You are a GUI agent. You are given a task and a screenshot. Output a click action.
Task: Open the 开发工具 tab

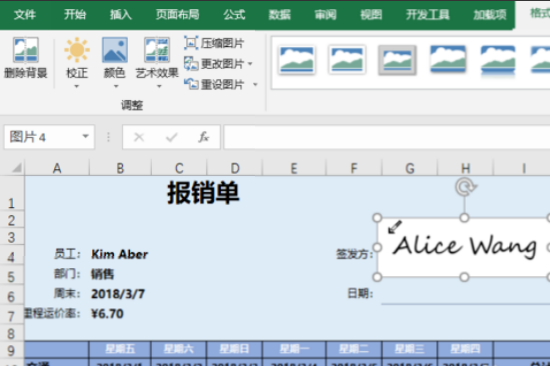tap(428, 15)
